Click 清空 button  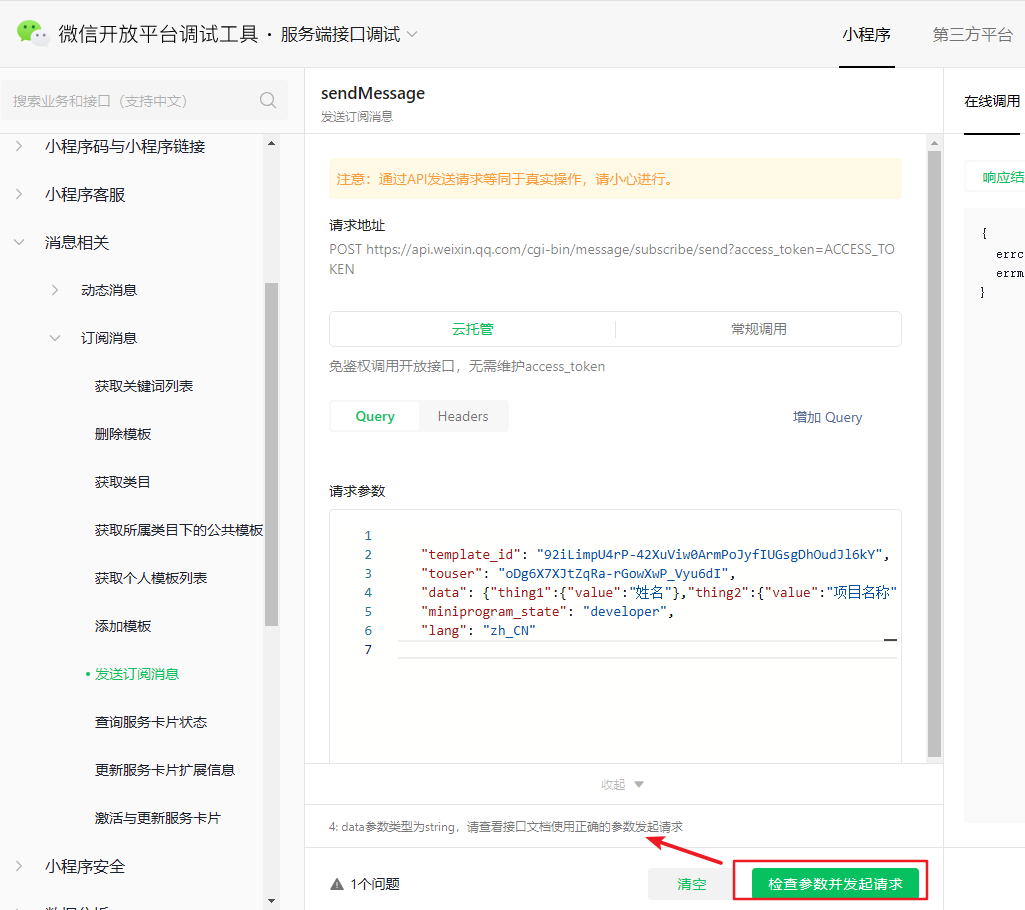[x=691, y=884]
